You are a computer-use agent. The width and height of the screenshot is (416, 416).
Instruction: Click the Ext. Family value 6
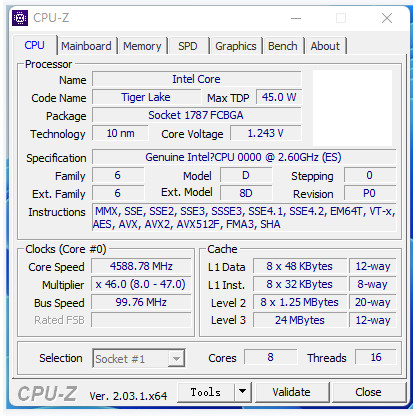pos(118,193)
